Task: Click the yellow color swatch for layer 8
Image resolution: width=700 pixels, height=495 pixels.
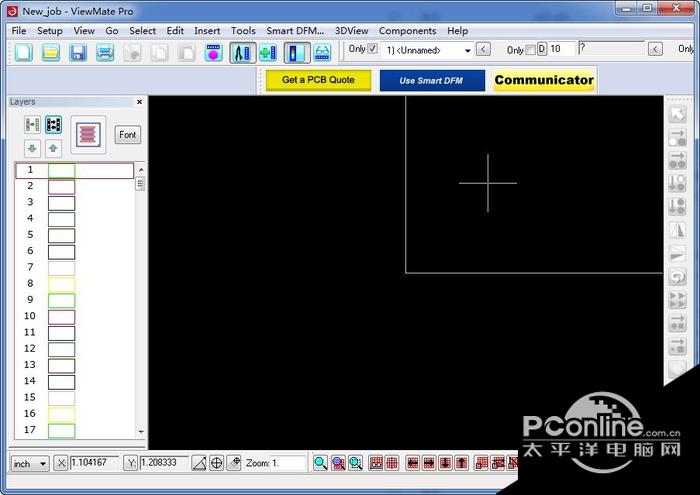Action: 62,284
